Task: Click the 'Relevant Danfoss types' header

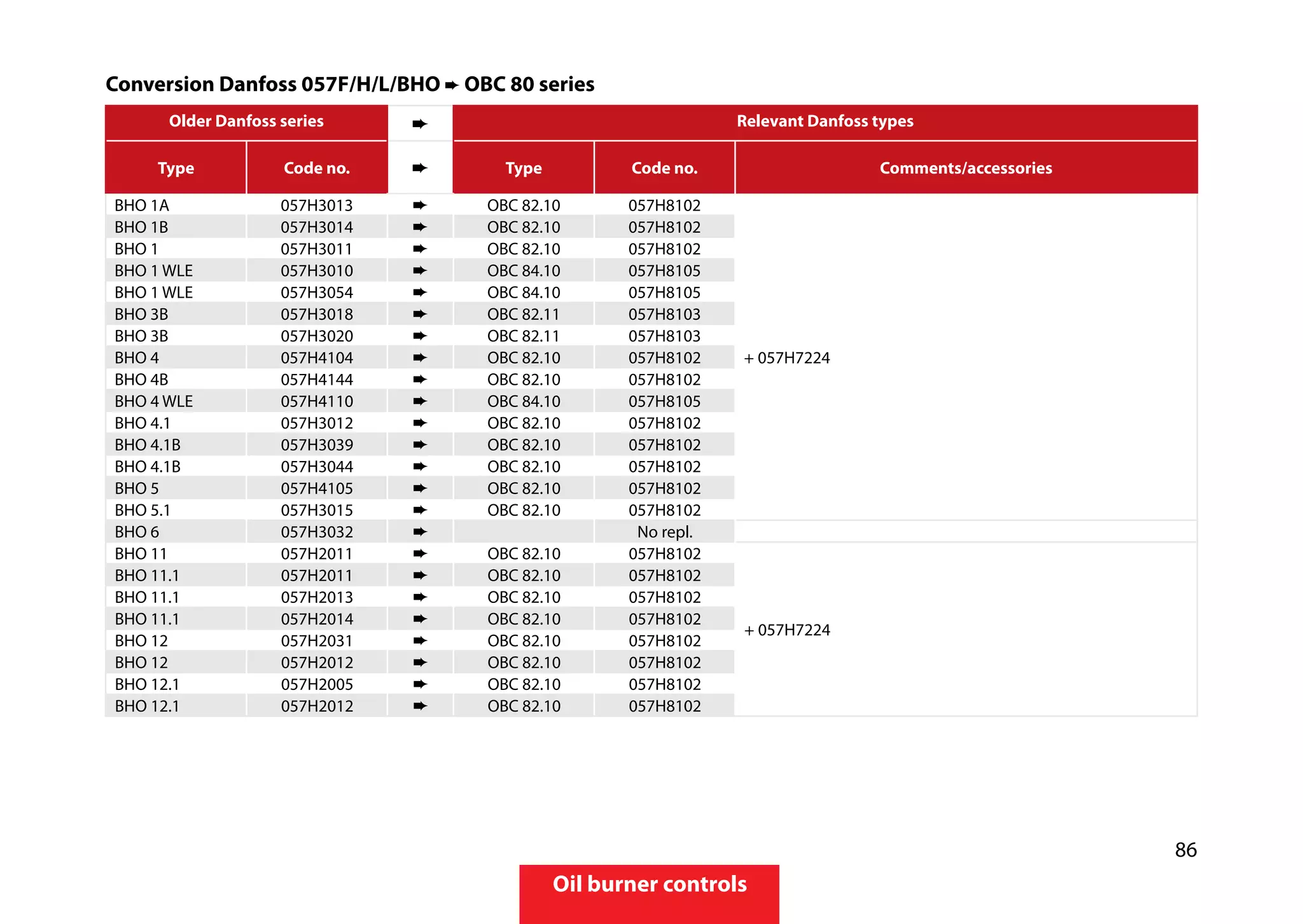Action: 825,121
